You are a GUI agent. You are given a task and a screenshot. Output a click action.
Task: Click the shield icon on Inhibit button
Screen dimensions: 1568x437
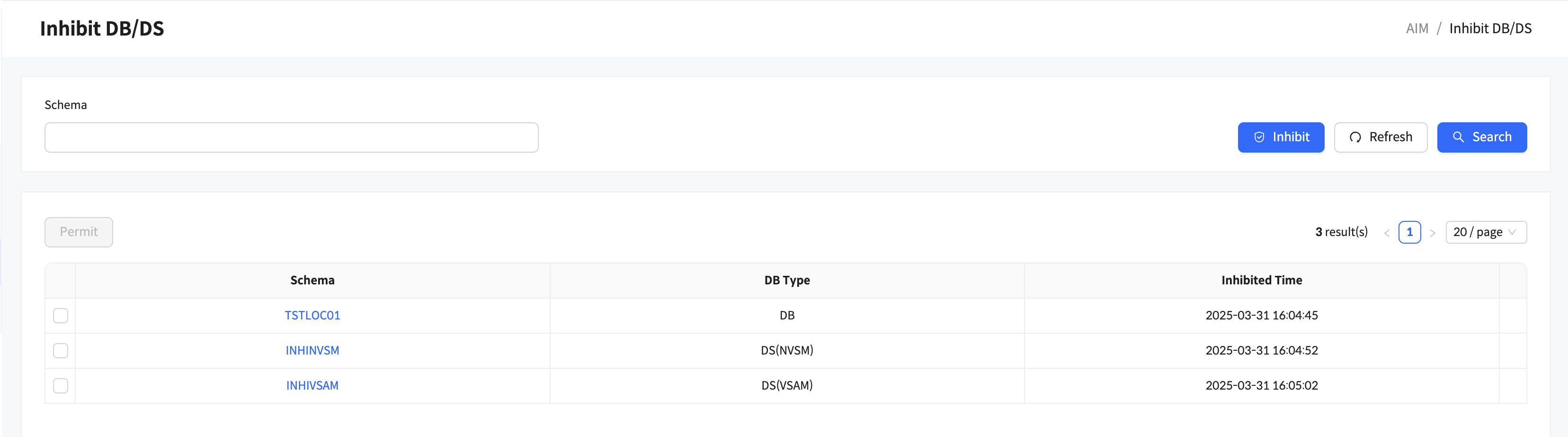tap(1259, 137)
